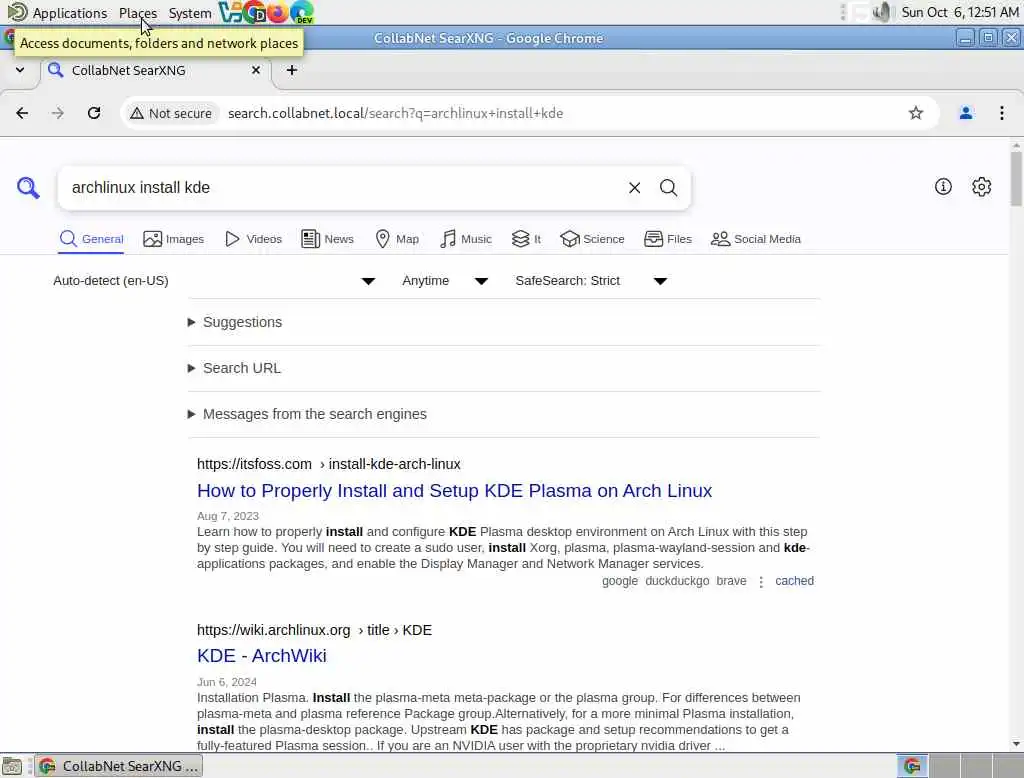Open the cached version of itsfoss result
Viewport: 1024px width, 778px height.
794,581
